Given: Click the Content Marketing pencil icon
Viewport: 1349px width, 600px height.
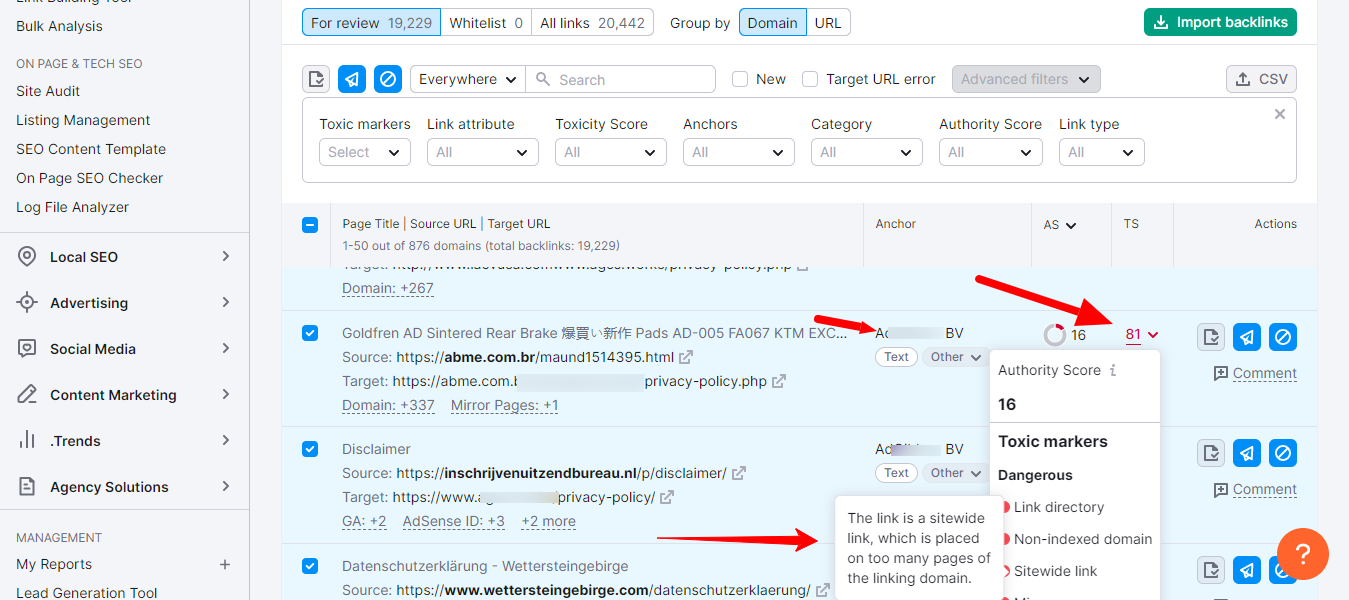Looking at the screenshot, I should (x=28, y=395).
